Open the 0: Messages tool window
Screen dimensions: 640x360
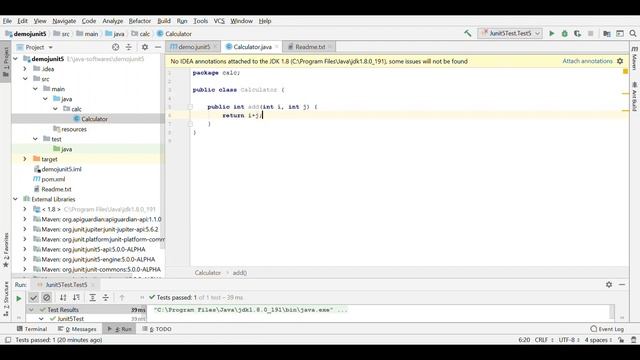(x=77, y=329)
